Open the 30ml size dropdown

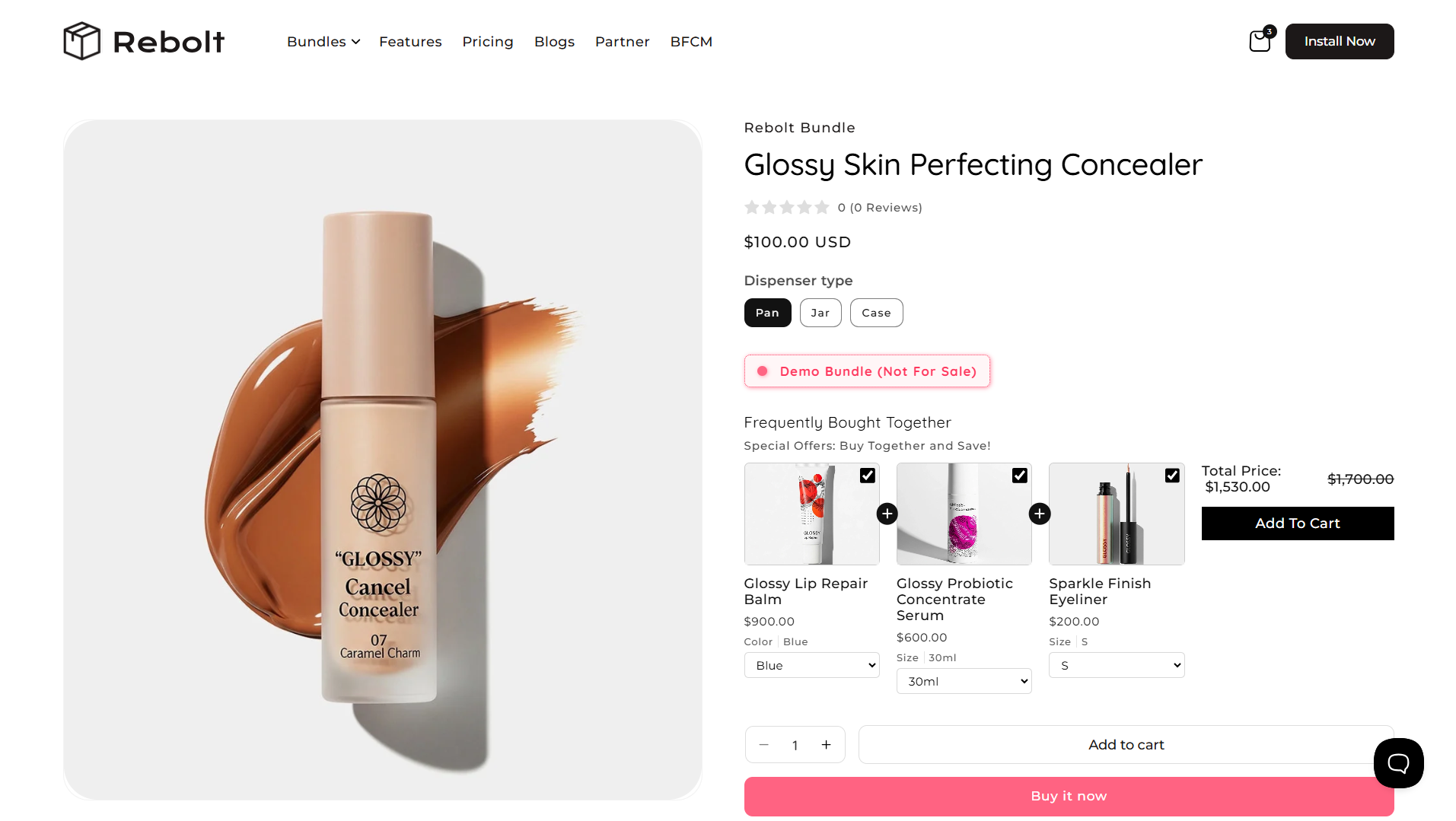[964, 681]
